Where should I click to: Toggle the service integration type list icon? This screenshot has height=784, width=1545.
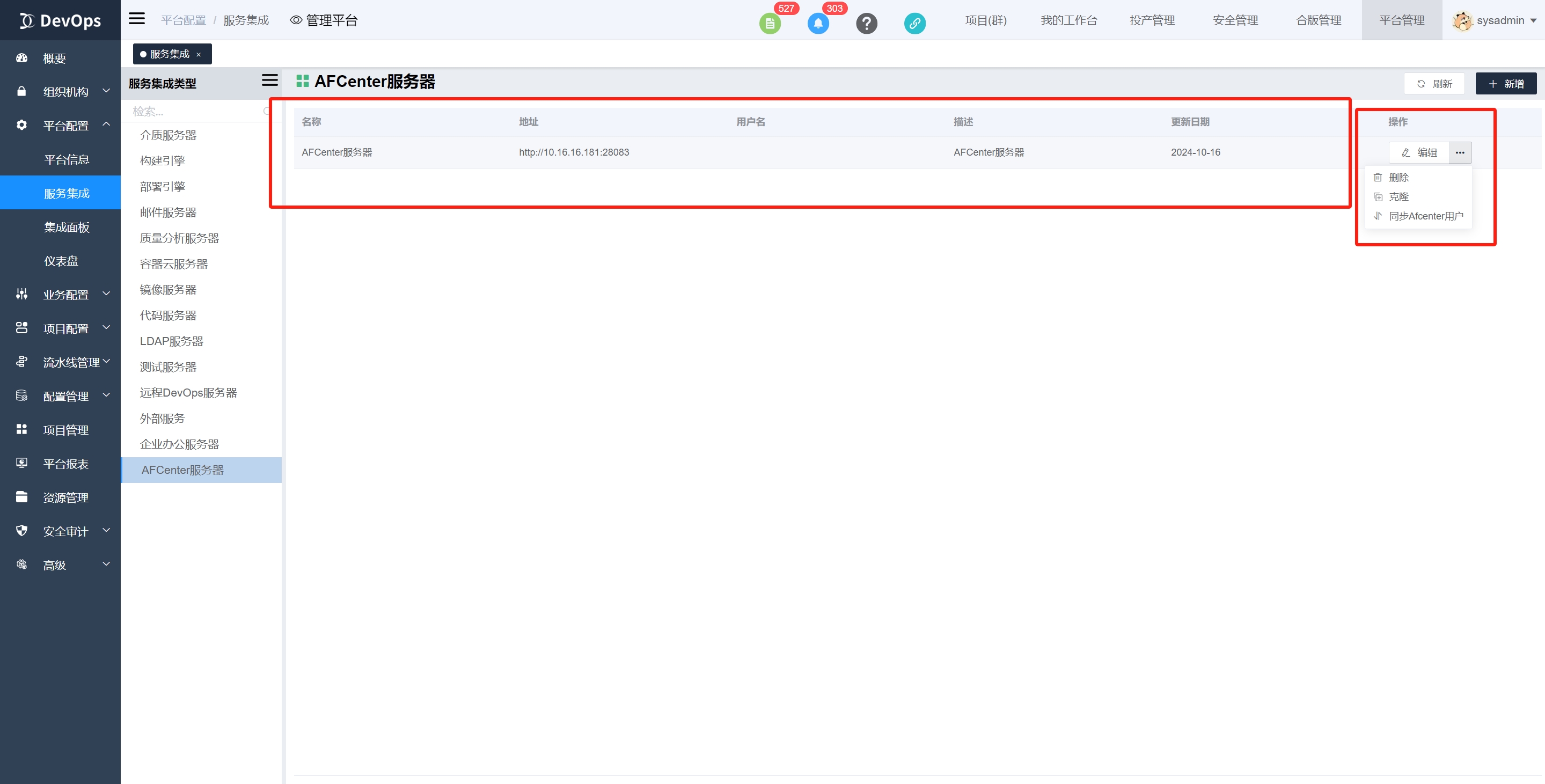[x=269, y=80]
